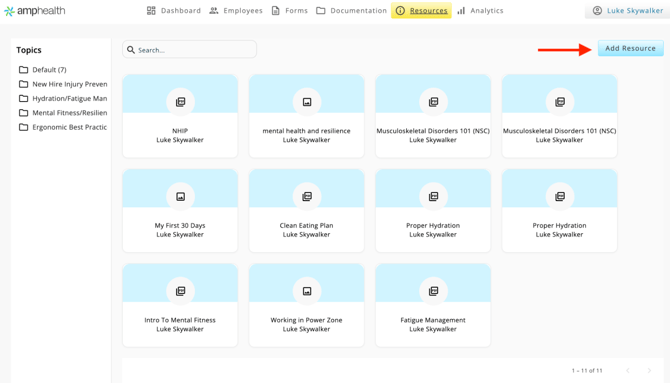Click the folder icon beside Hydration/Fatigue
This screenshot has height=383, width=670.
click(x=24, y=98)
